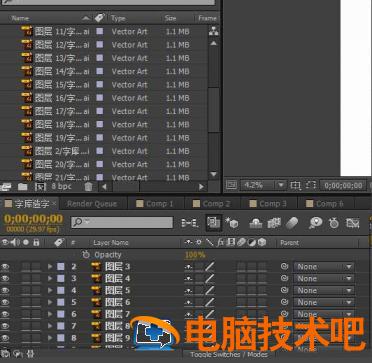The height and width of the screenshot is (363, 372).
Task: Click quality switch slash on 图层 4
Action: point(210,278)
